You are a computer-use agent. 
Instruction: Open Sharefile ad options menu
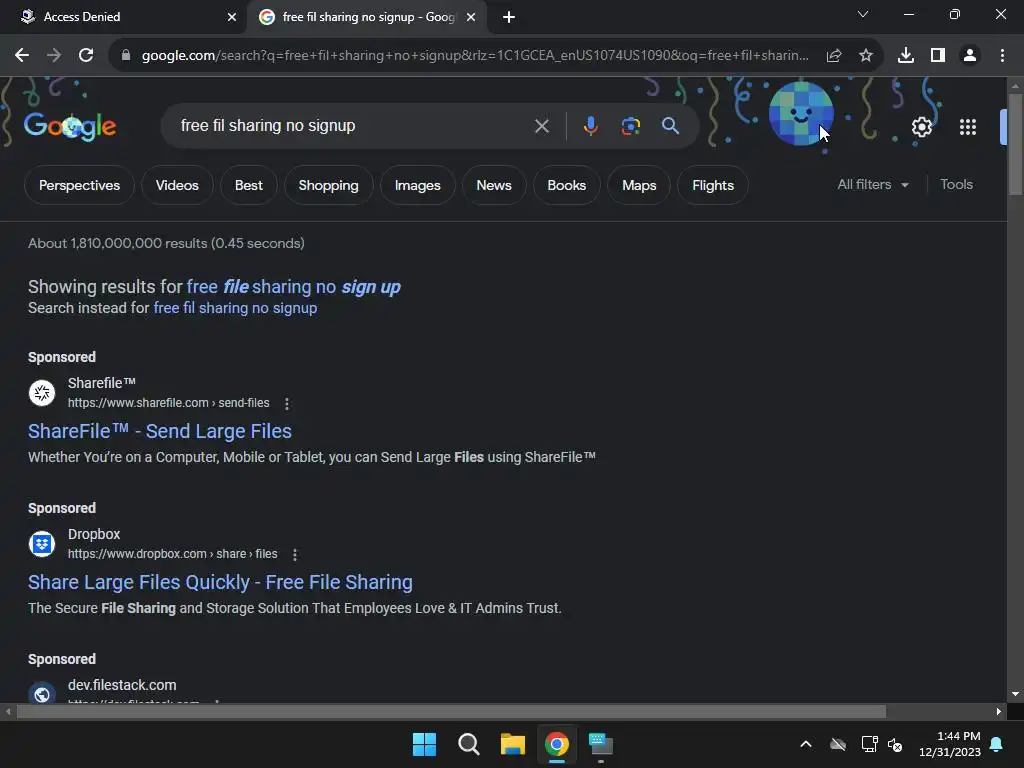pos(287,404)
